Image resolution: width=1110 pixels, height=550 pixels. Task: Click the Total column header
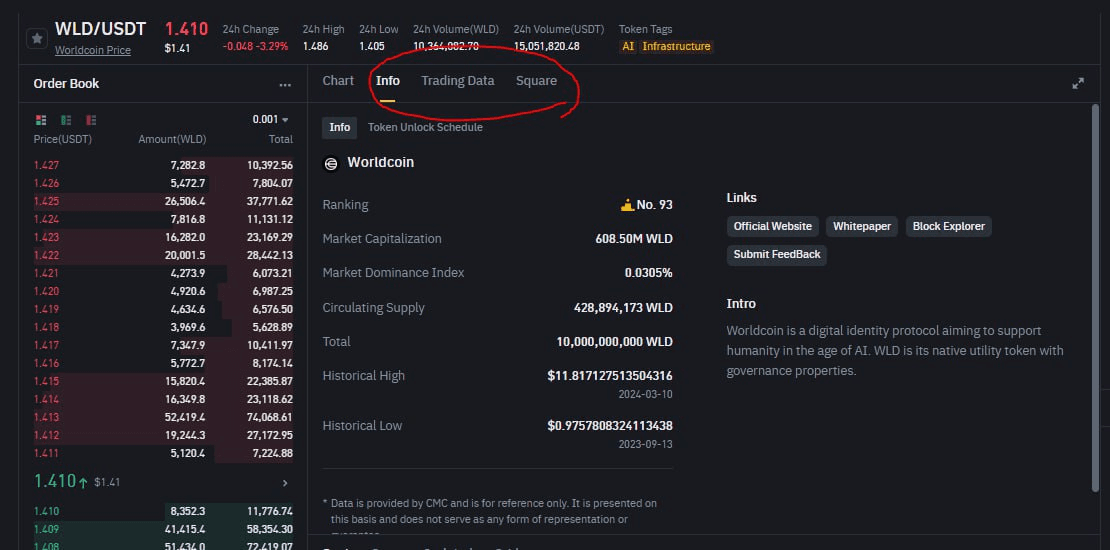(x=280, y=139)
